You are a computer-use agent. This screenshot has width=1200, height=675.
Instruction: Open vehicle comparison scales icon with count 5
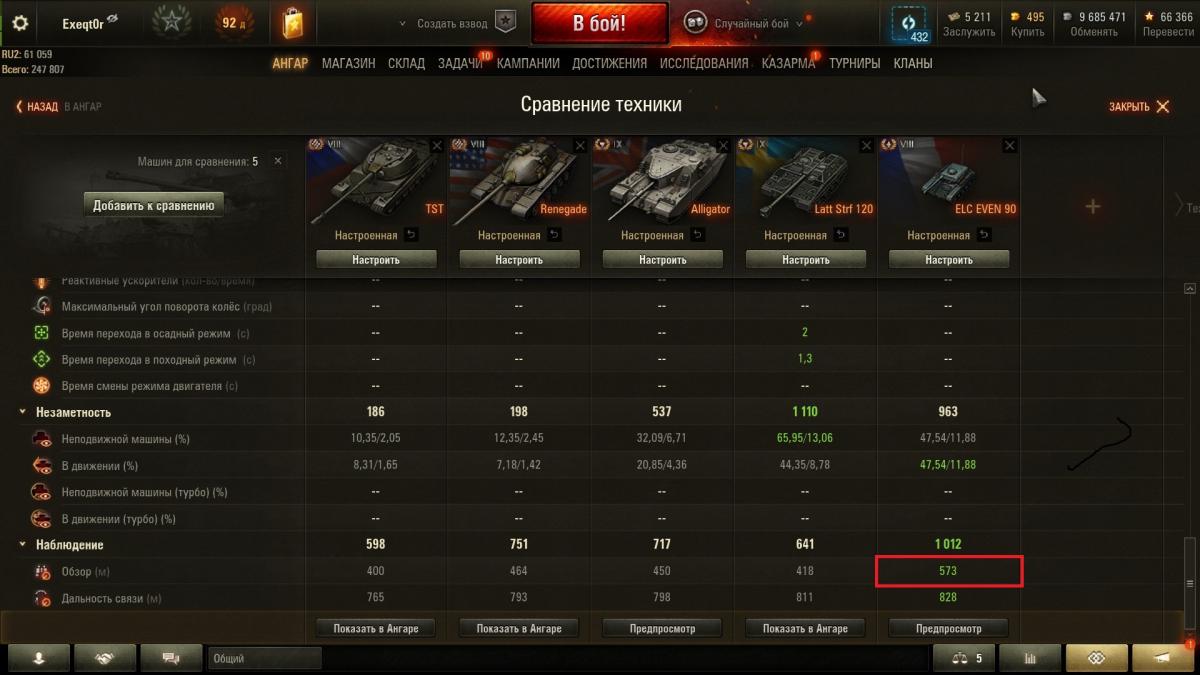pyautogui.click(x=963, y=658)
